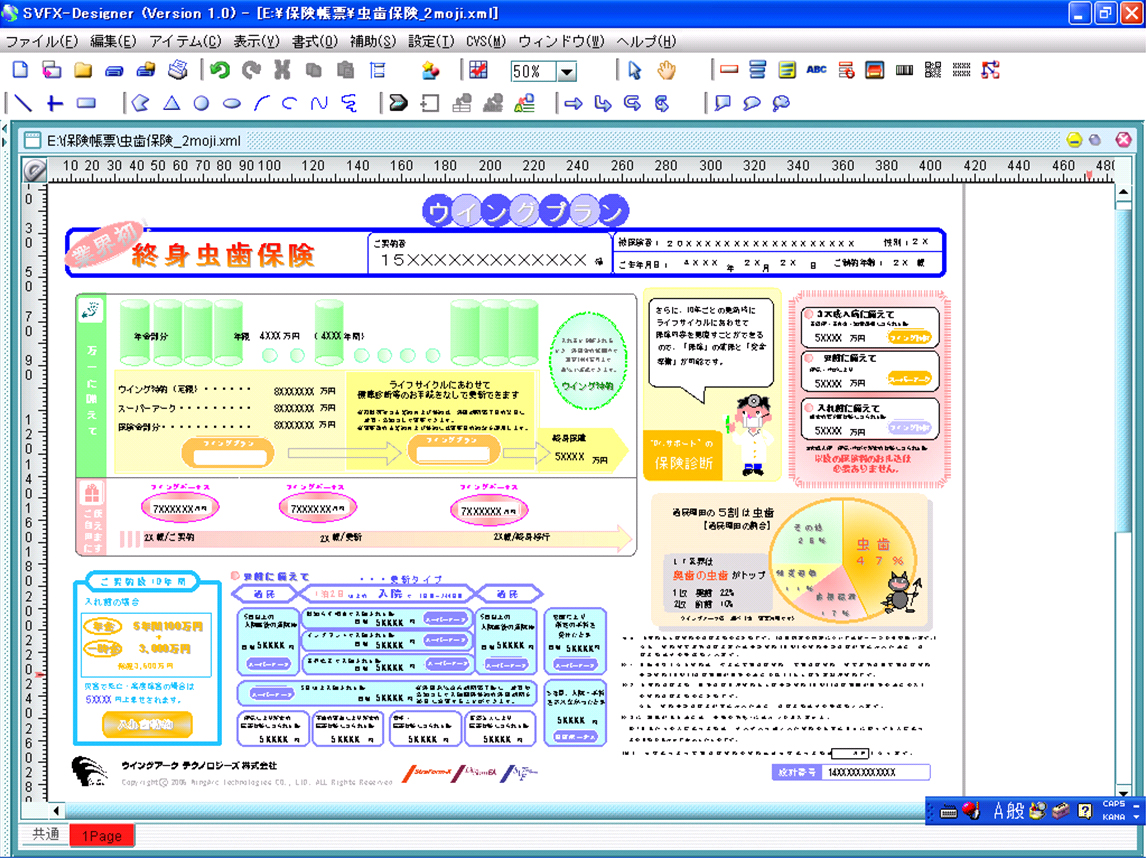Select the arc curve drawing tool
This screenshot has width=1146, height=858.
tap(261, 103)
